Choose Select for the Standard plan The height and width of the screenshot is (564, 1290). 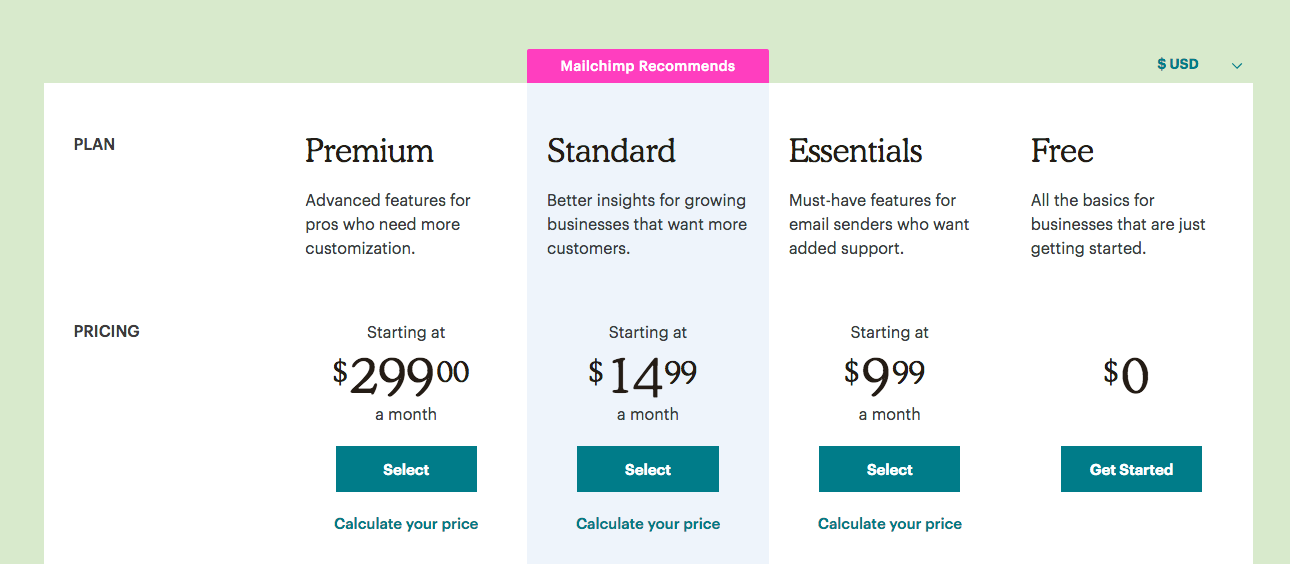[x=648, y=469]
